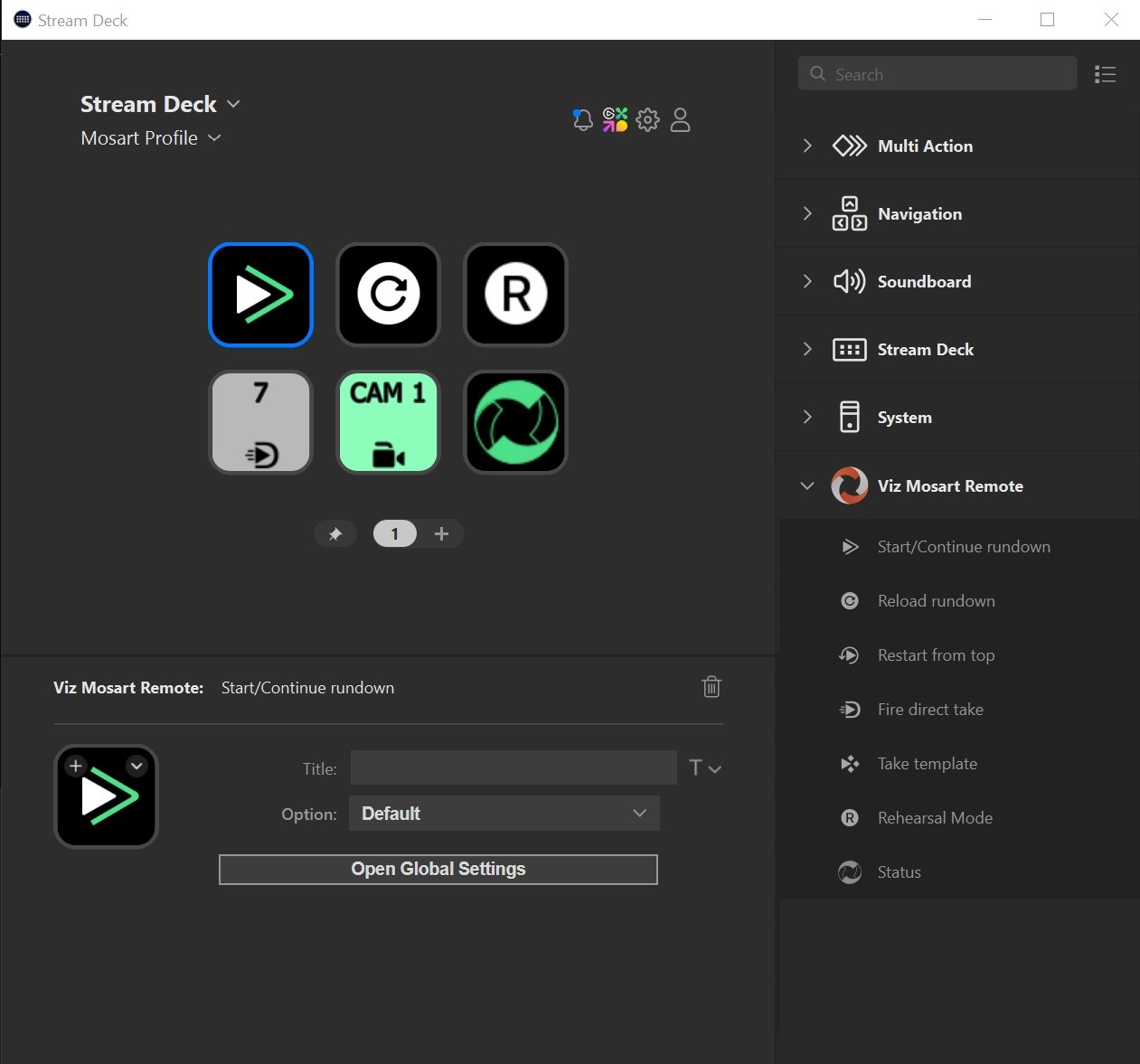The height and width of the screenshot is (1064, 1140).
Task: Expand the Soundboard category
Action: pyautogui.click(x=807, y=281)
